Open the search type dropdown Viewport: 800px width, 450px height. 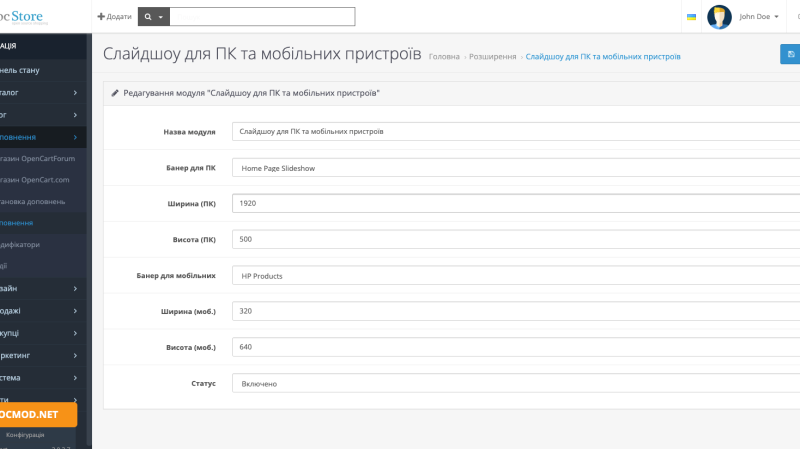(154, 17)
